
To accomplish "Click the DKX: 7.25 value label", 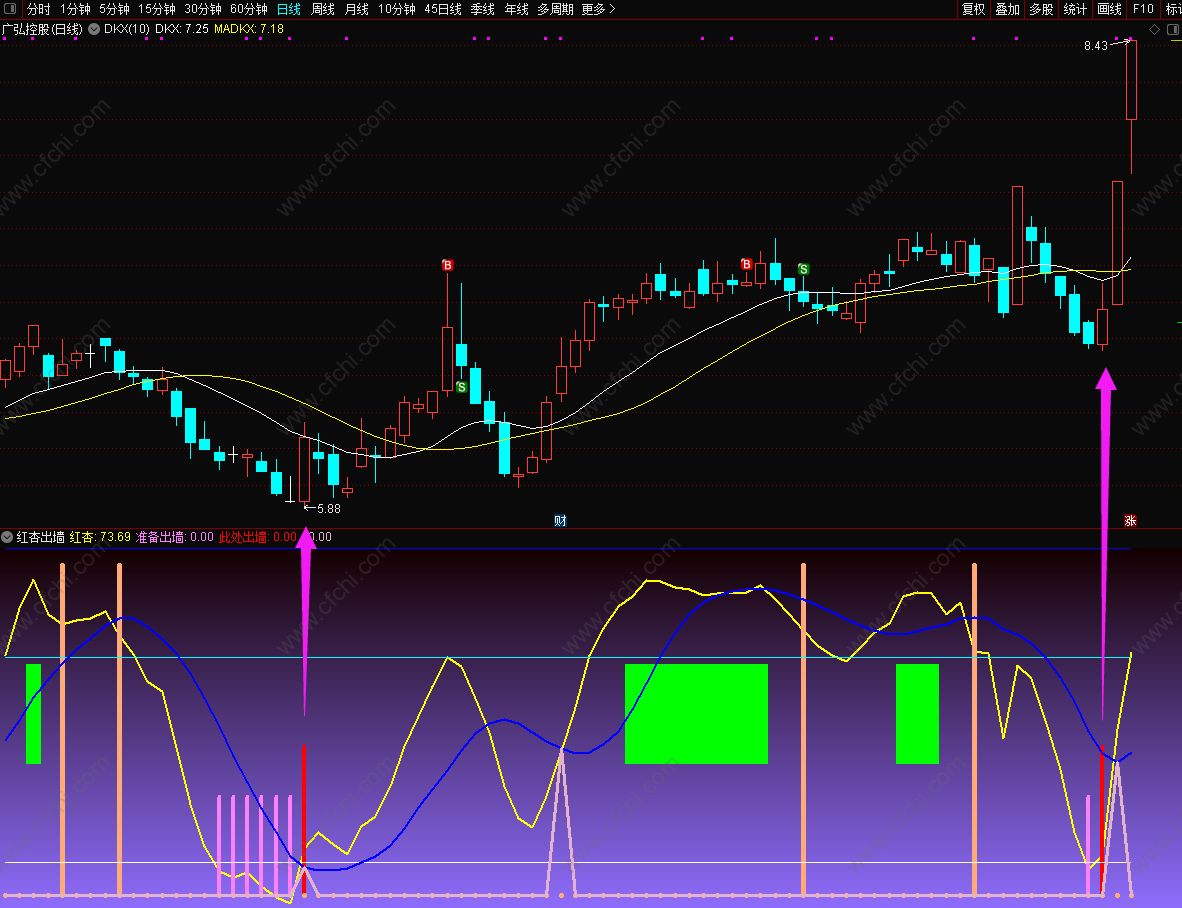I will click(182, 29).
